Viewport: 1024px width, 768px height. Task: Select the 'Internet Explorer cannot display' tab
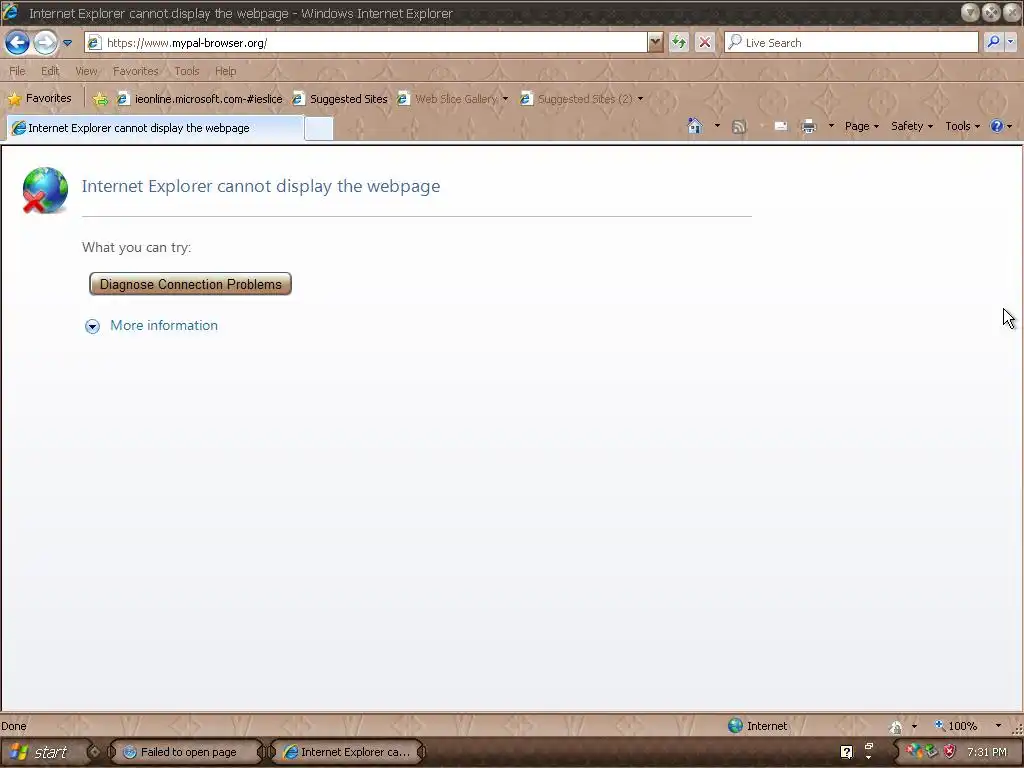(x=155, y=128)
